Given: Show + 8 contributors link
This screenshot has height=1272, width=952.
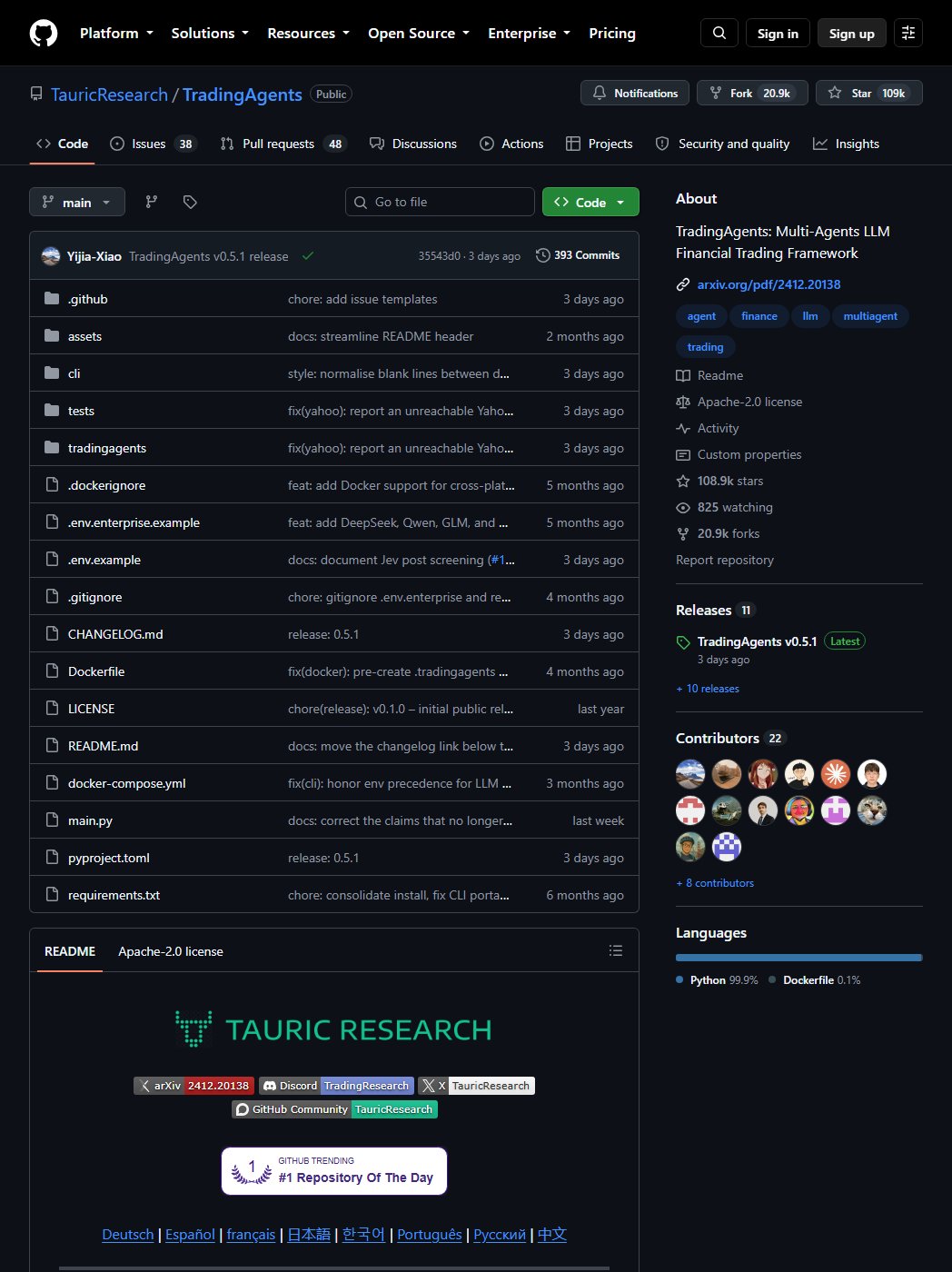Looking at the screenshot, I should [x=715, y=883].
